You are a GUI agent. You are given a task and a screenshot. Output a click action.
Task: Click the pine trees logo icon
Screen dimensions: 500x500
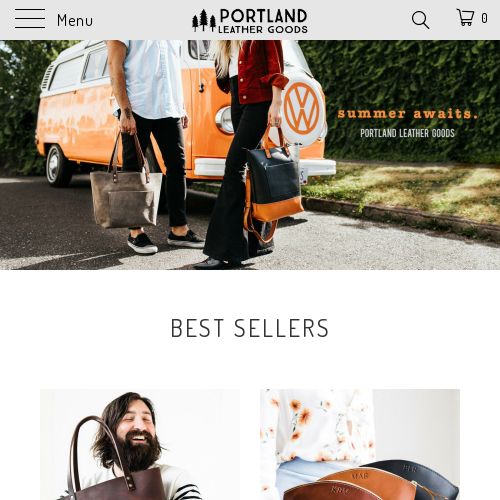pos(204,21)
